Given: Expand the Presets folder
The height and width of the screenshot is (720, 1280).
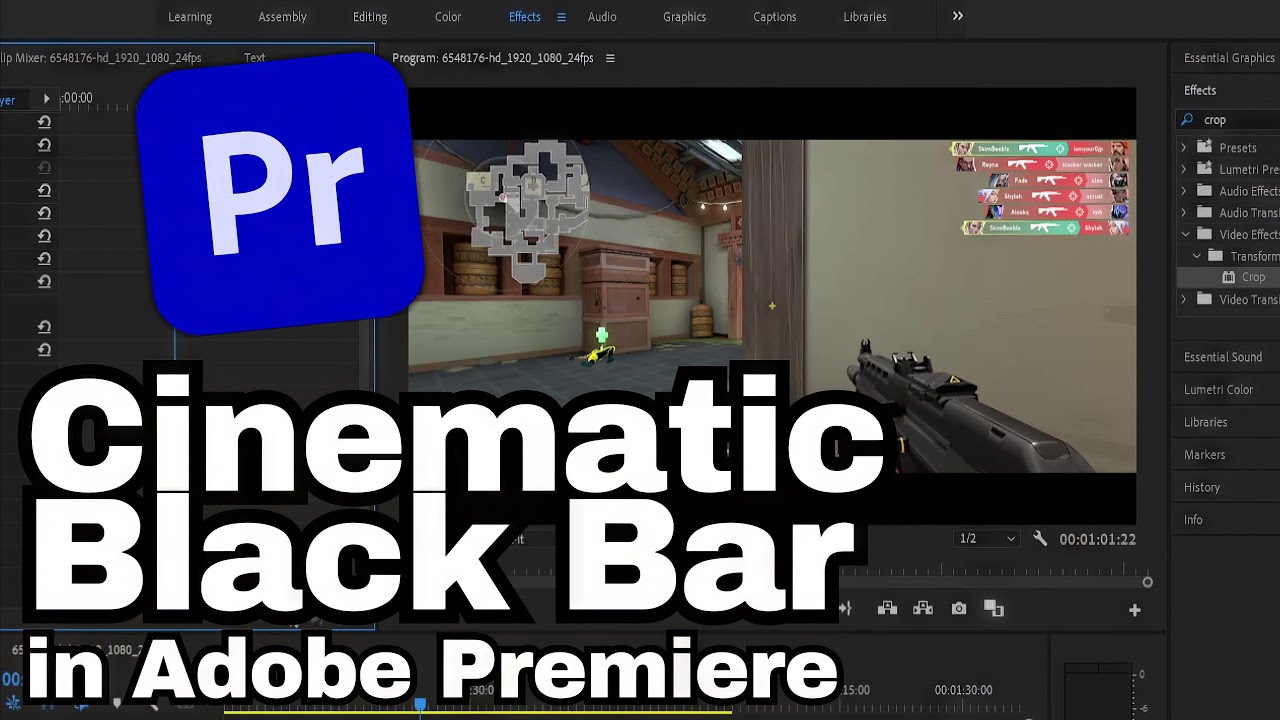Looking at the screenshot, I should pos(1184,147).
